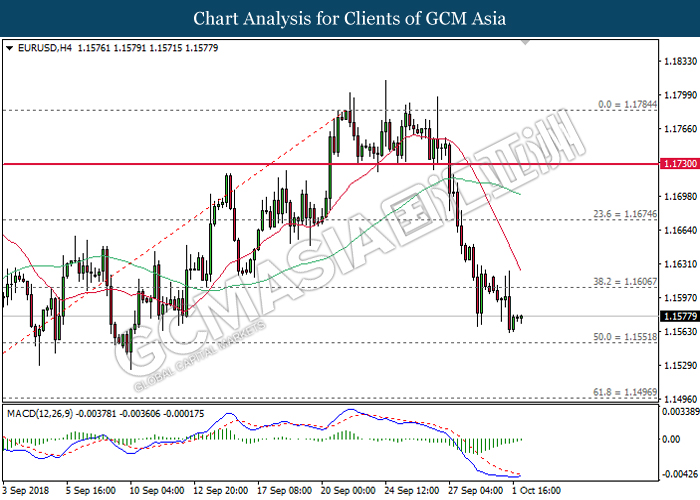Image resolution: width=700 pixels, height=500 pixels.
Task: Click the 1.16310 price axis value
Action: point(680,264)
